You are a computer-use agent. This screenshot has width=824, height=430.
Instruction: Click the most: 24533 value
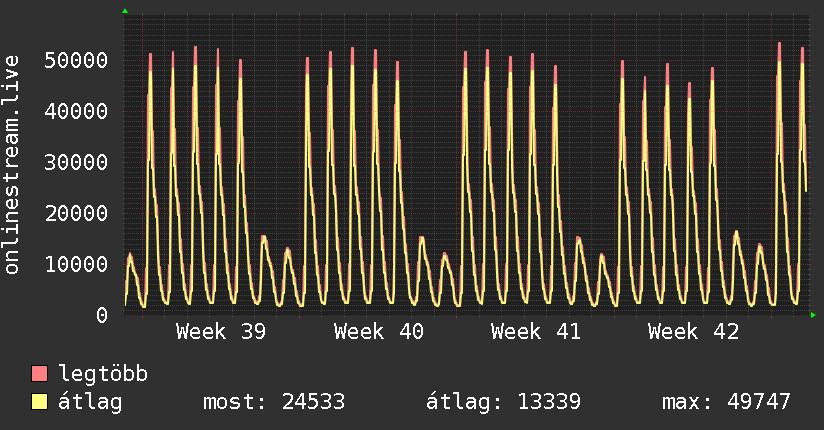274,402
